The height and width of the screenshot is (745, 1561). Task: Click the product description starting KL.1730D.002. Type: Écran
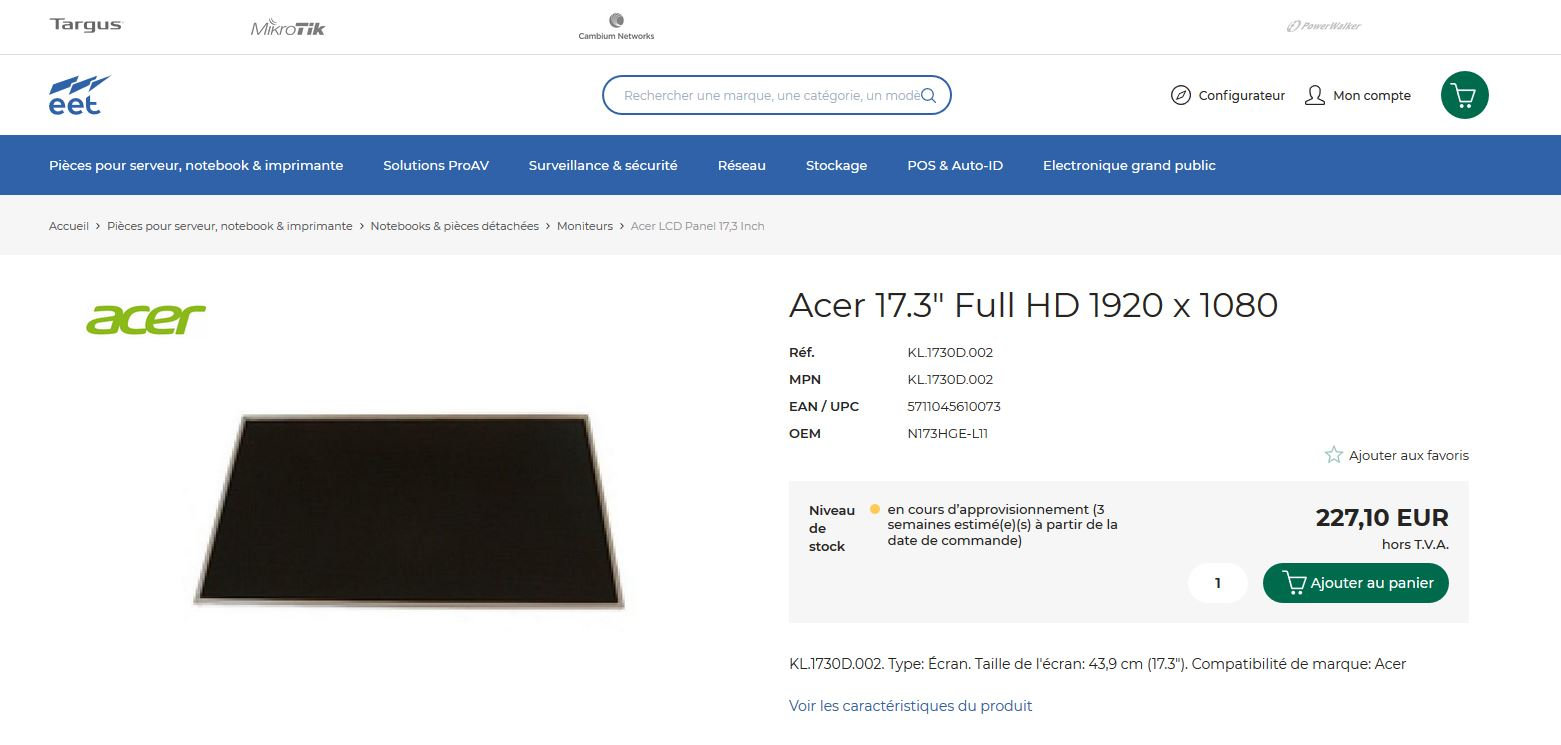click(1097, 664)
